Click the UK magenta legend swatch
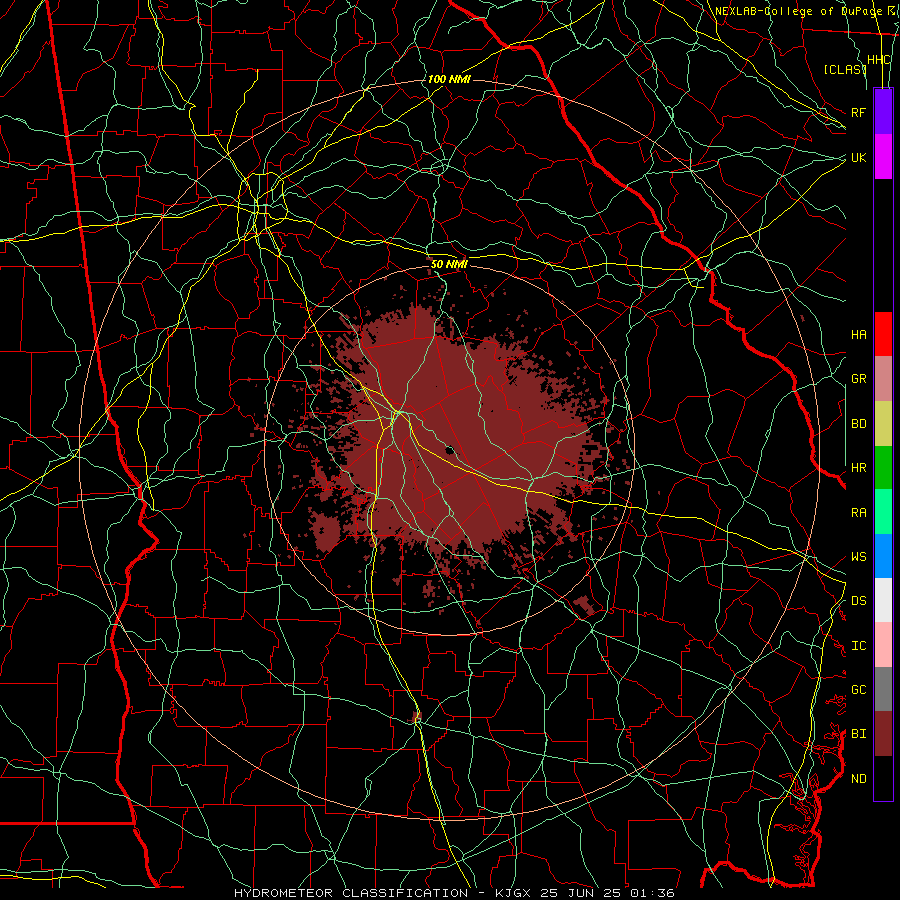Image resolution: width=900 pixels, height=900 pixels. click(x=883, y=157)
